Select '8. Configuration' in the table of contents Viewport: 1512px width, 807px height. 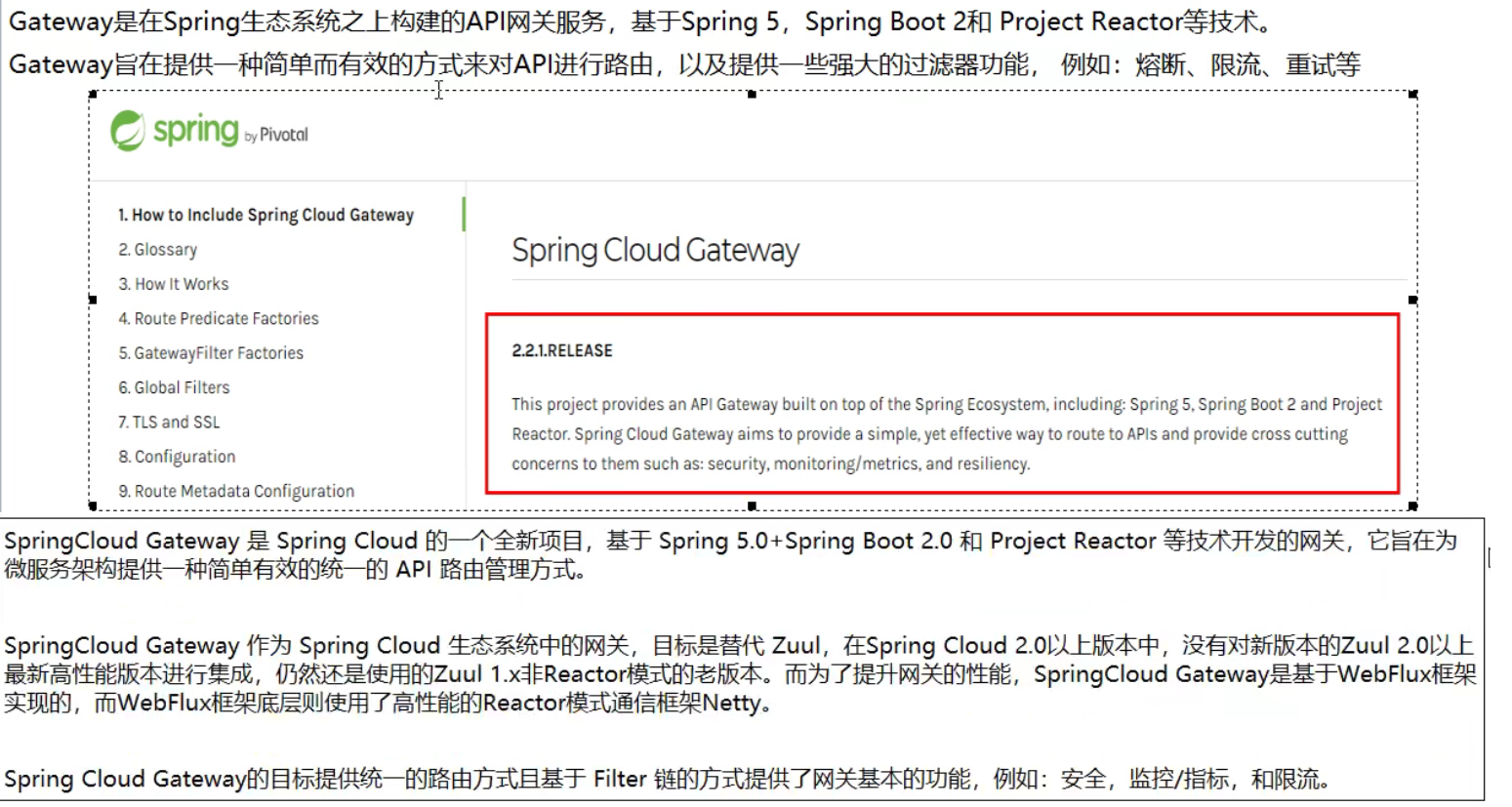click(x=178, y=457)
